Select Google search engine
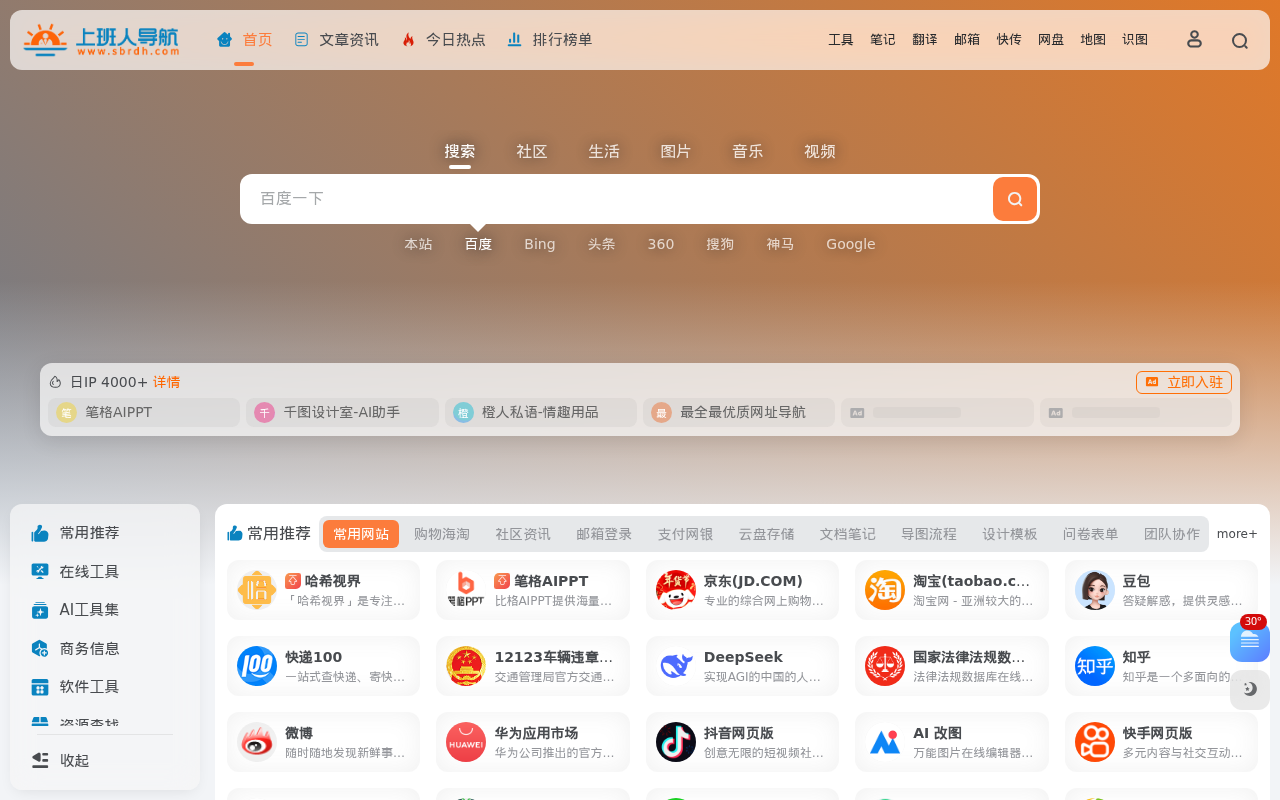 point(851,244)
